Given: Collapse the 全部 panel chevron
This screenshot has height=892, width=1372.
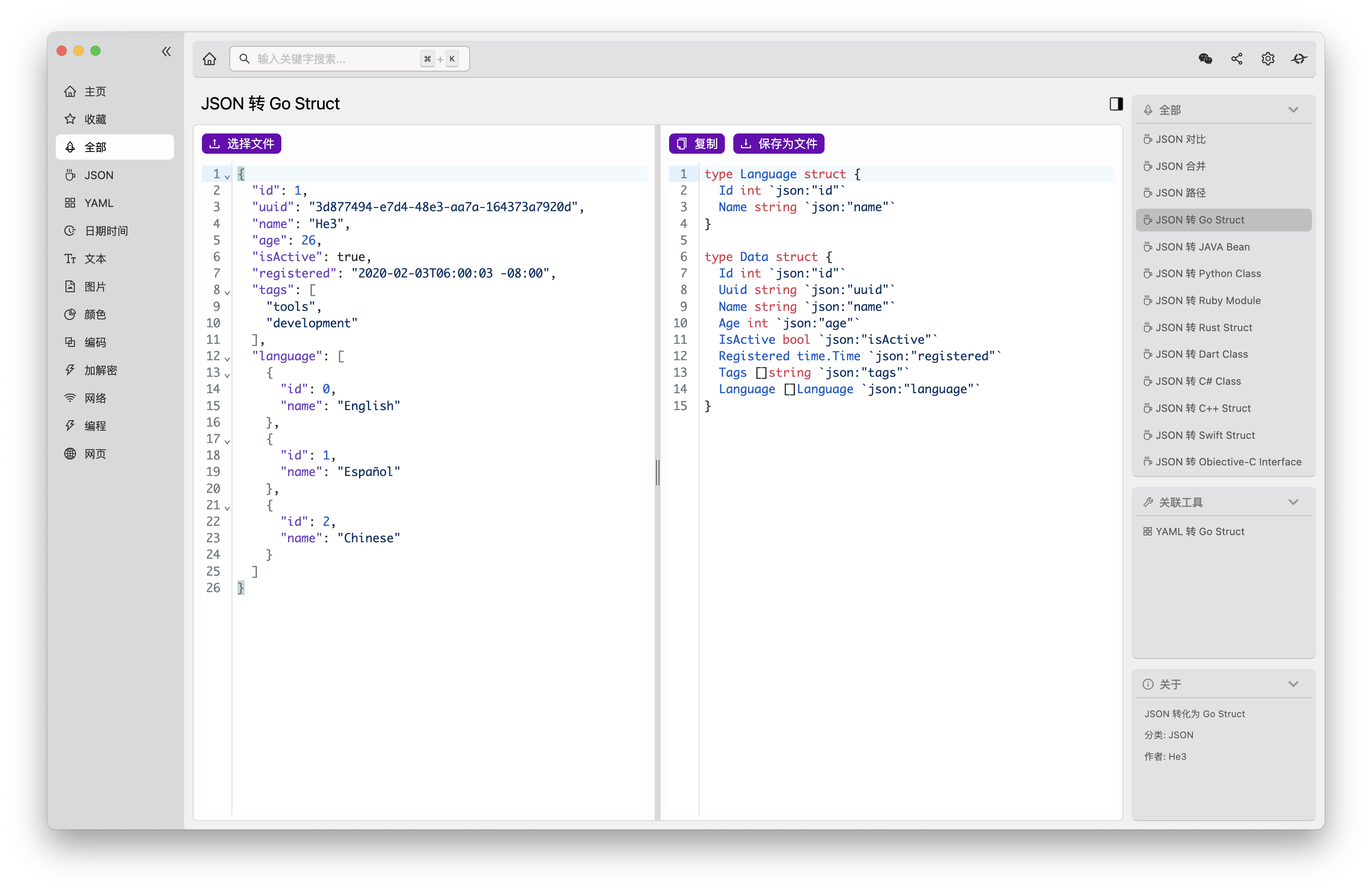Looking at the screenshot, I should [x=1293, y=110].
